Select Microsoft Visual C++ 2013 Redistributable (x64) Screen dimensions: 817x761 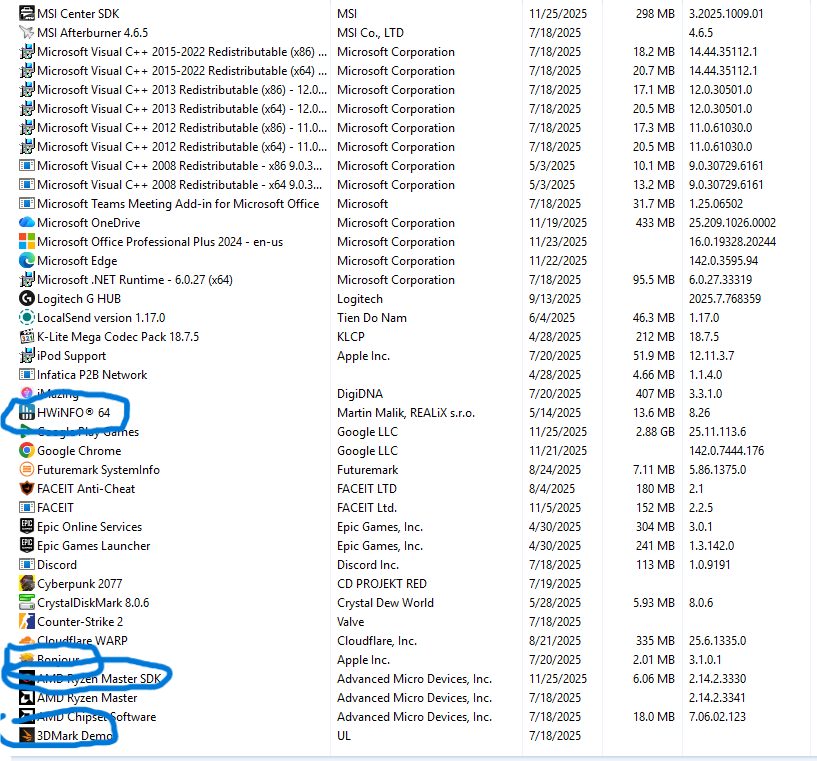click(182, 109)
